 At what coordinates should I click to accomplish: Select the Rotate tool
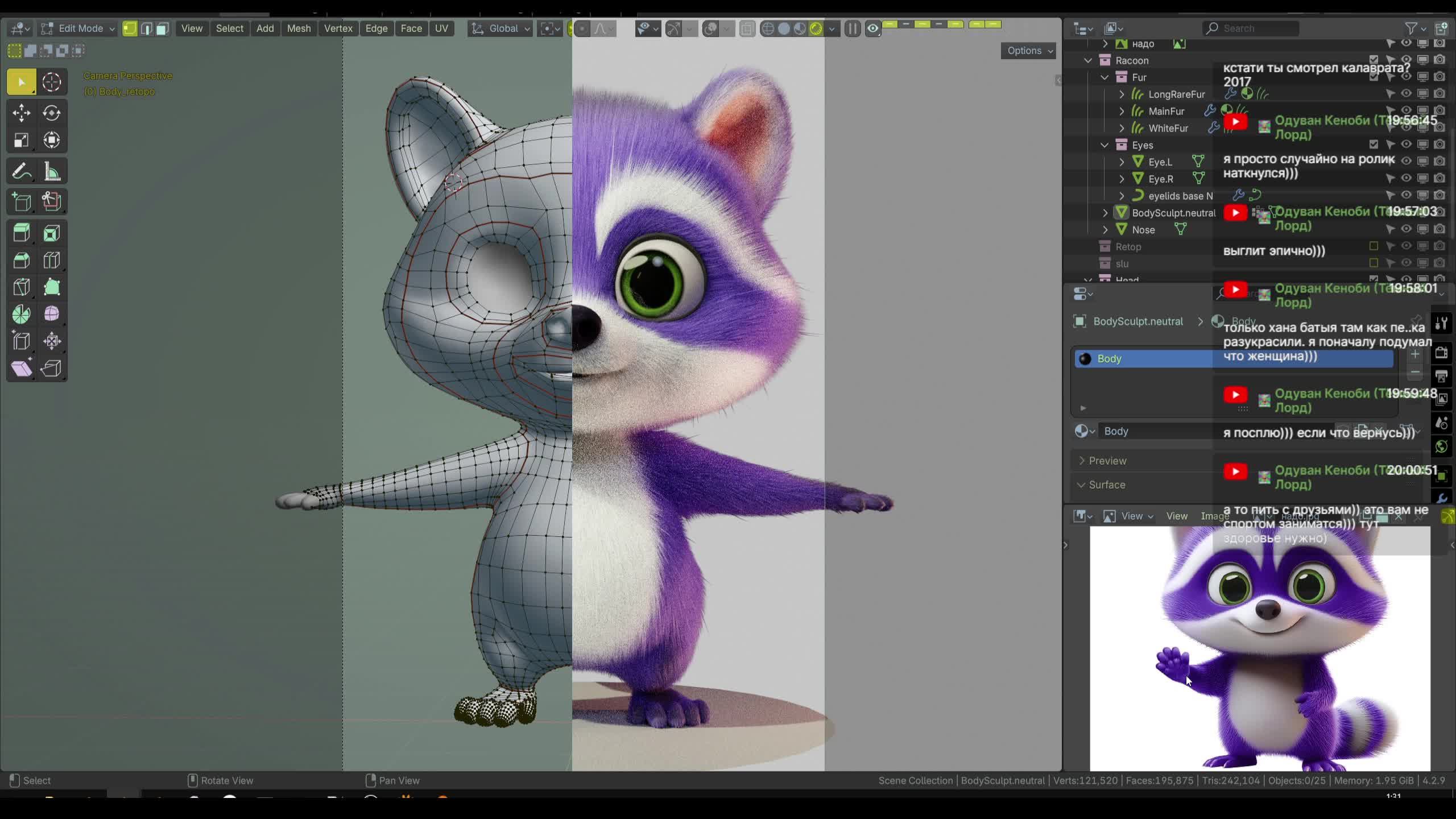51,113
